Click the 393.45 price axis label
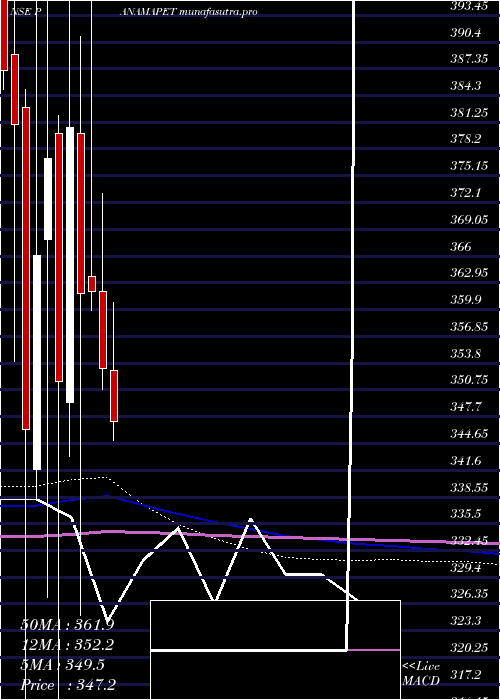Image resolution: width=500 pixels, height=700 pixels. (x=471, y=6)
